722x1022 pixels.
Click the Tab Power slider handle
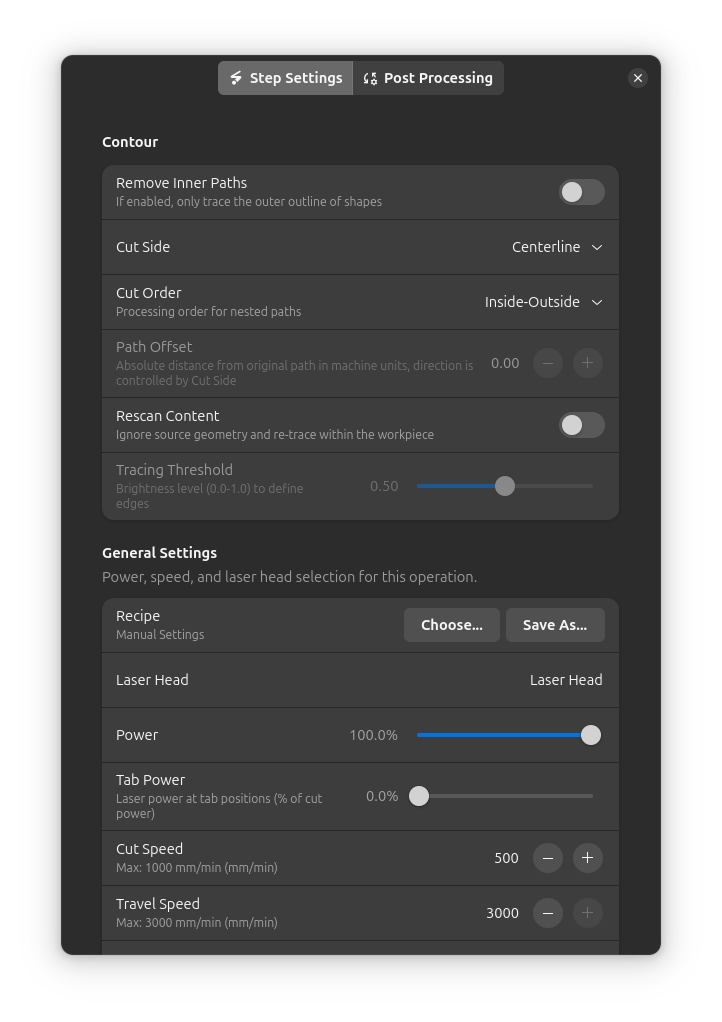click(419, 796)
